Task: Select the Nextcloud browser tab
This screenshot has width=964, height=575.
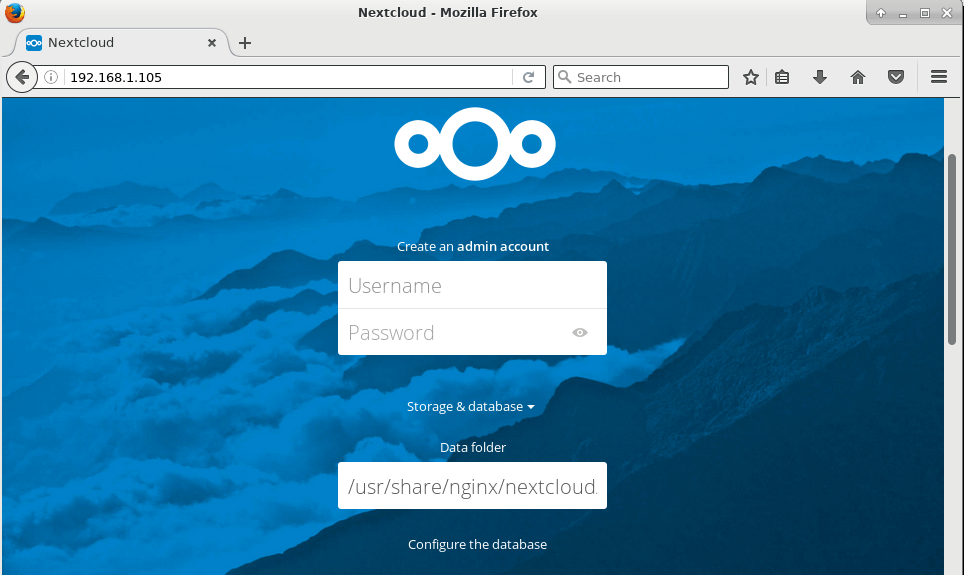Action: 110,43
